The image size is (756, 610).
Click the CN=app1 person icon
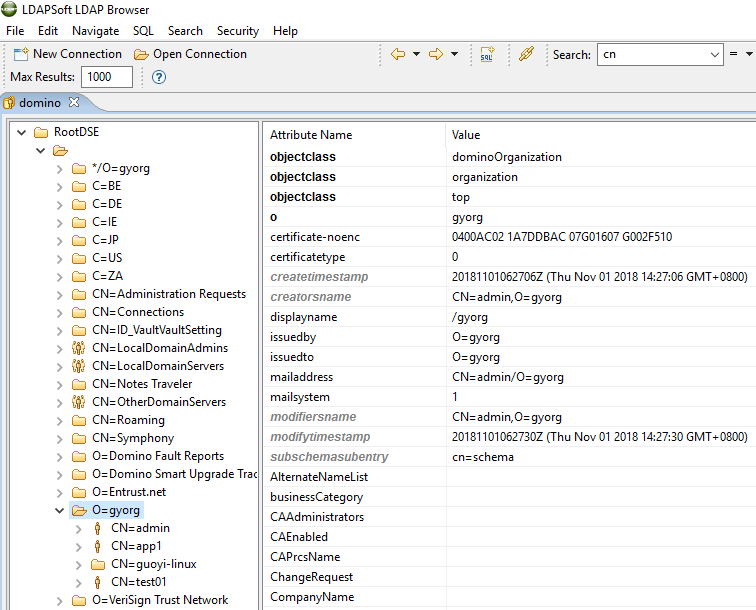click(97, 546)
